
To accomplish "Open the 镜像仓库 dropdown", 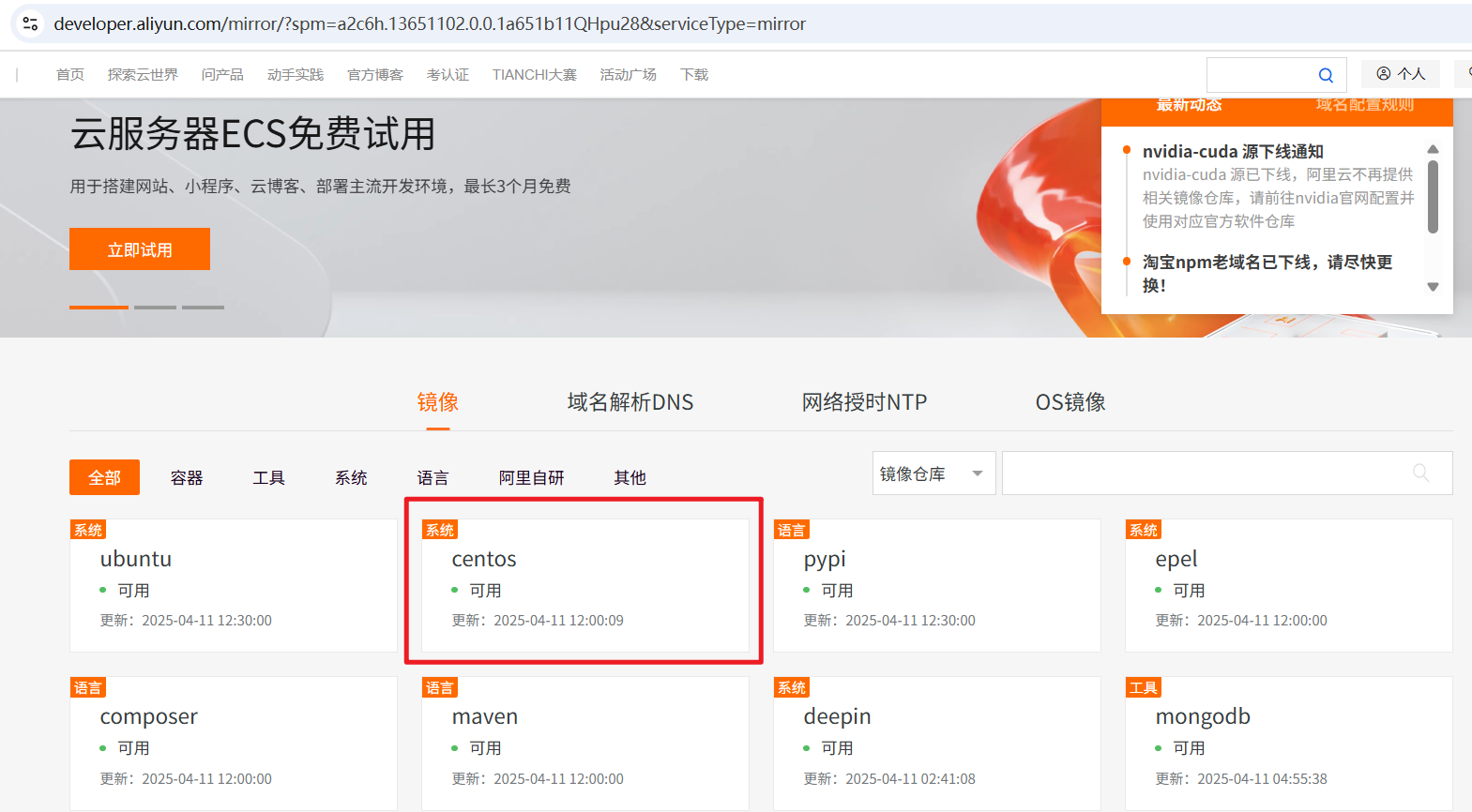I will [933, 474].
